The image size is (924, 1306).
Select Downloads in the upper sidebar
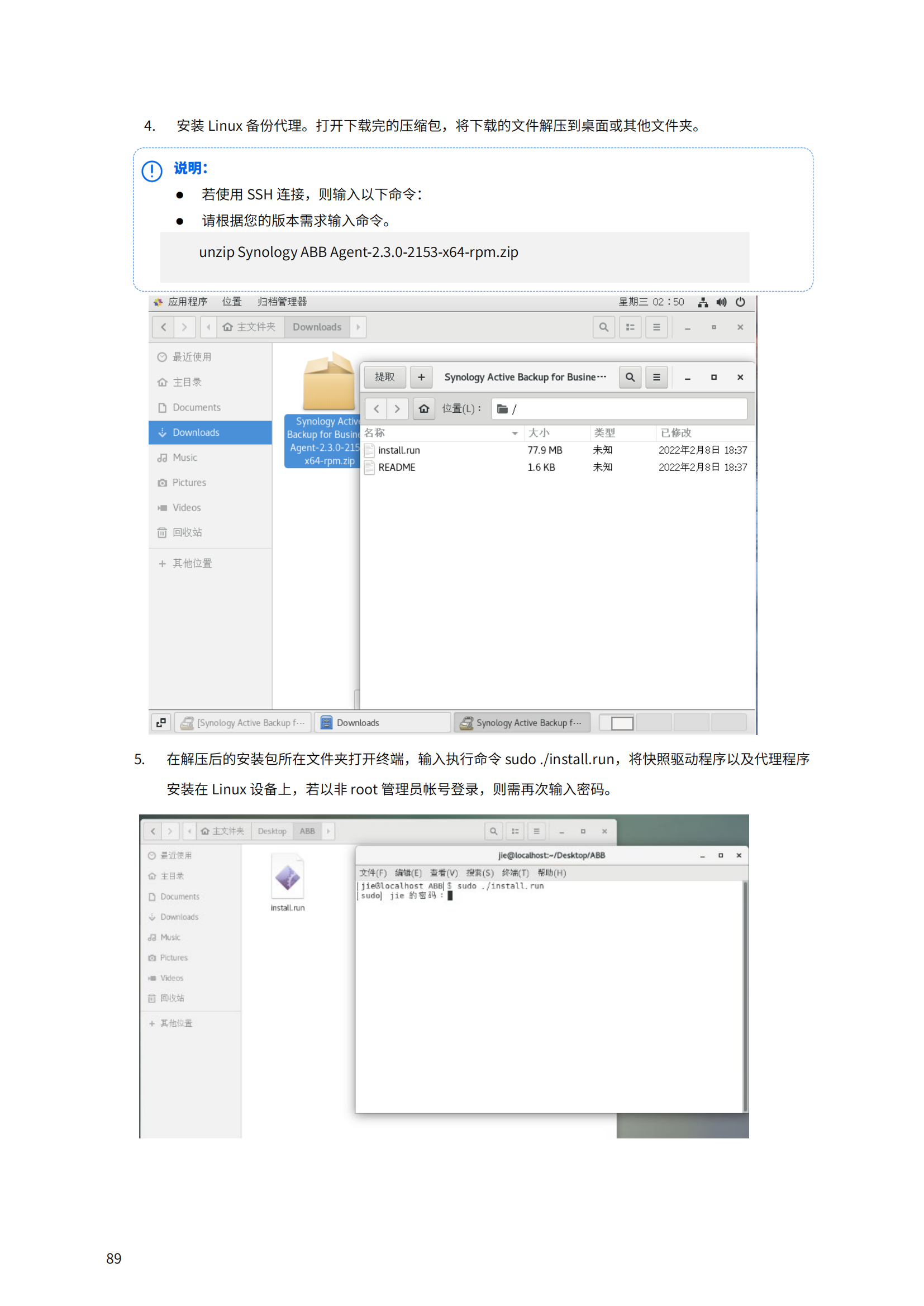(x=210, y=432)
